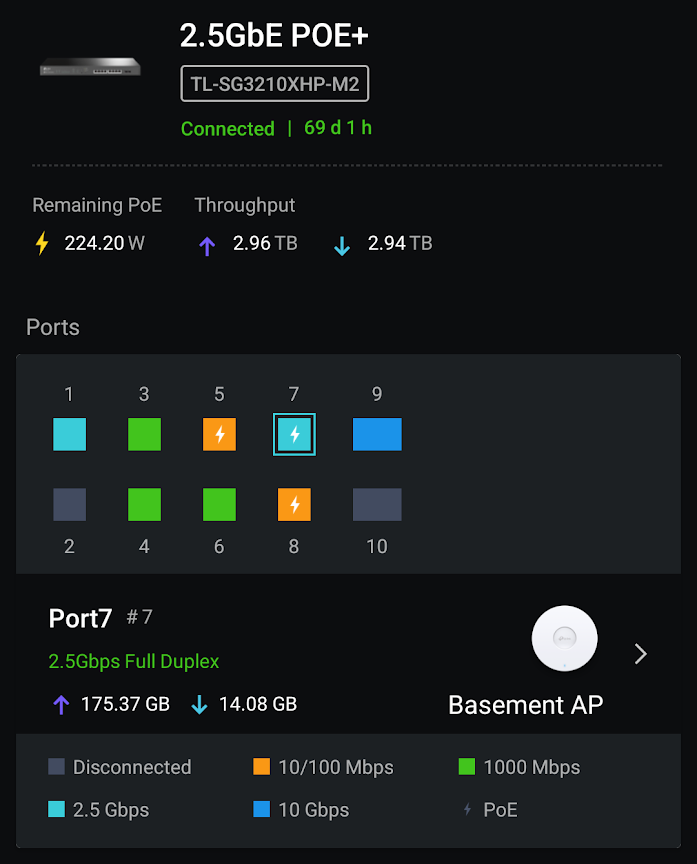The width and height of the screenshot is (697, 864).
Task: Select disconnected port 2 square
Action: click(69, 505)
